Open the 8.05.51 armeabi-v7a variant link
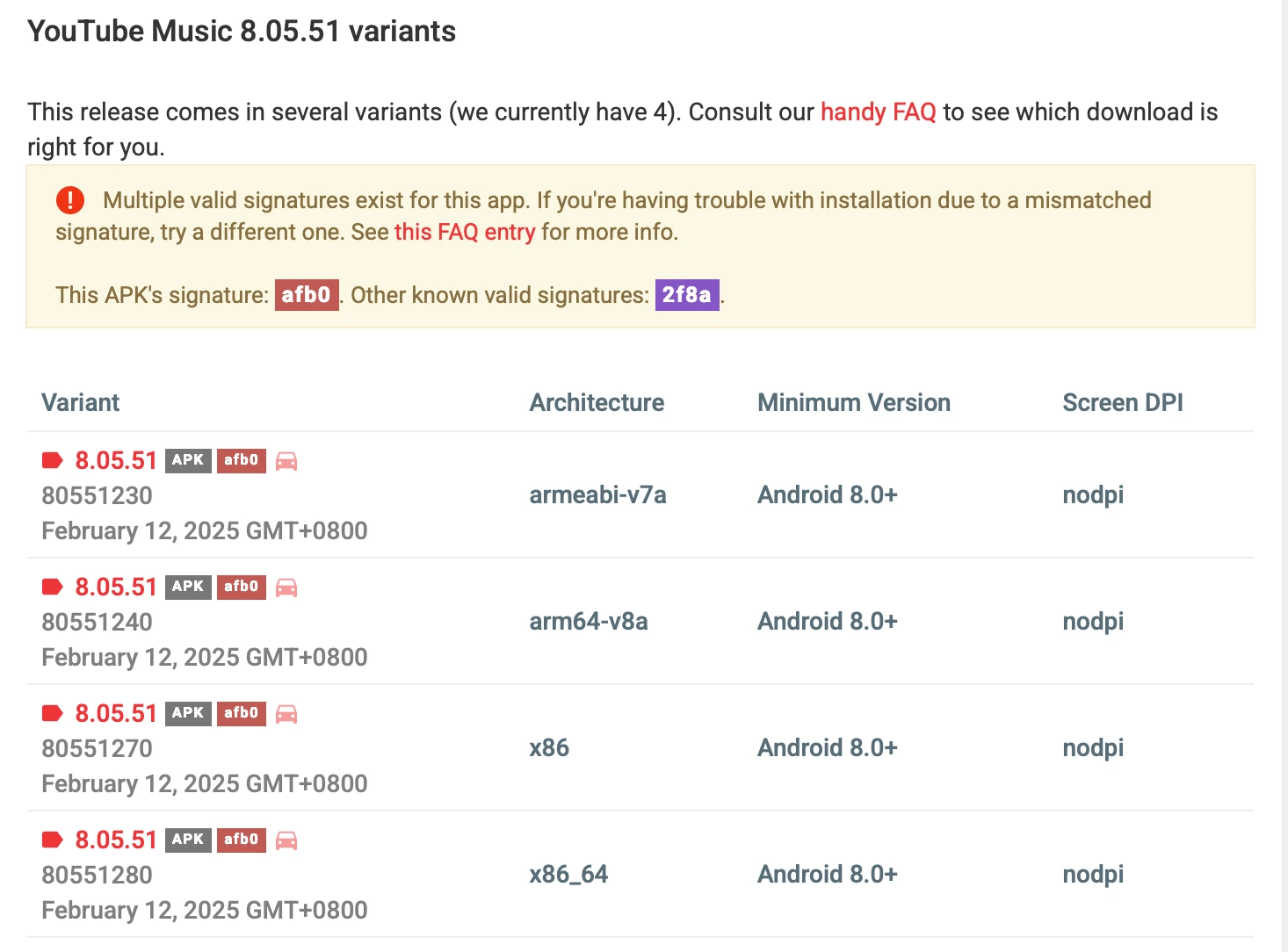 pyautogui.click(x=115, y=460)
